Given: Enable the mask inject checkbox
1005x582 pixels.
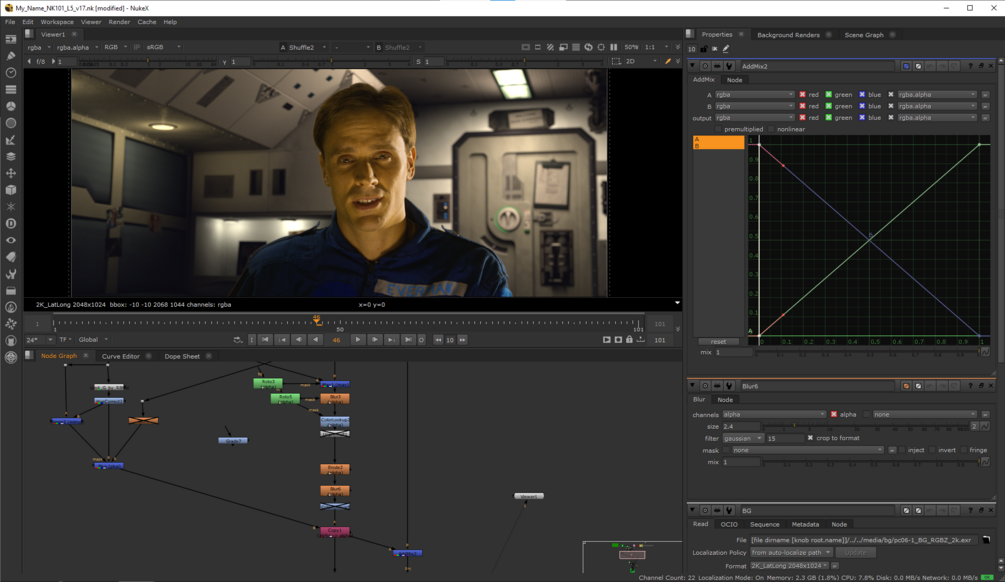Looking at the screenshot, I should point(902,450).
